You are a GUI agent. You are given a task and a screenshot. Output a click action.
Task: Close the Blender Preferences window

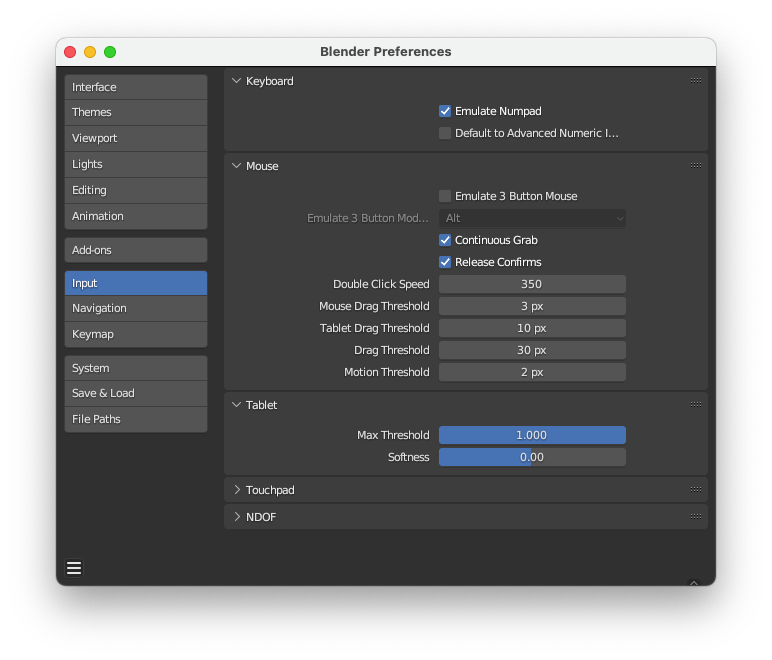pyautogui.click(x=70, y=52)
